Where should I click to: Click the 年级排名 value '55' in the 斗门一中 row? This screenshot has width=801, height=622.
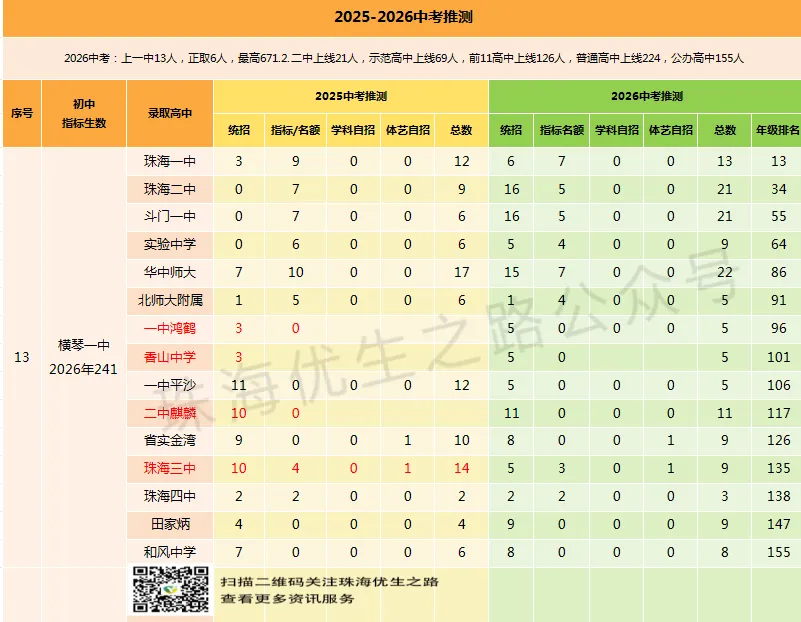779,217
